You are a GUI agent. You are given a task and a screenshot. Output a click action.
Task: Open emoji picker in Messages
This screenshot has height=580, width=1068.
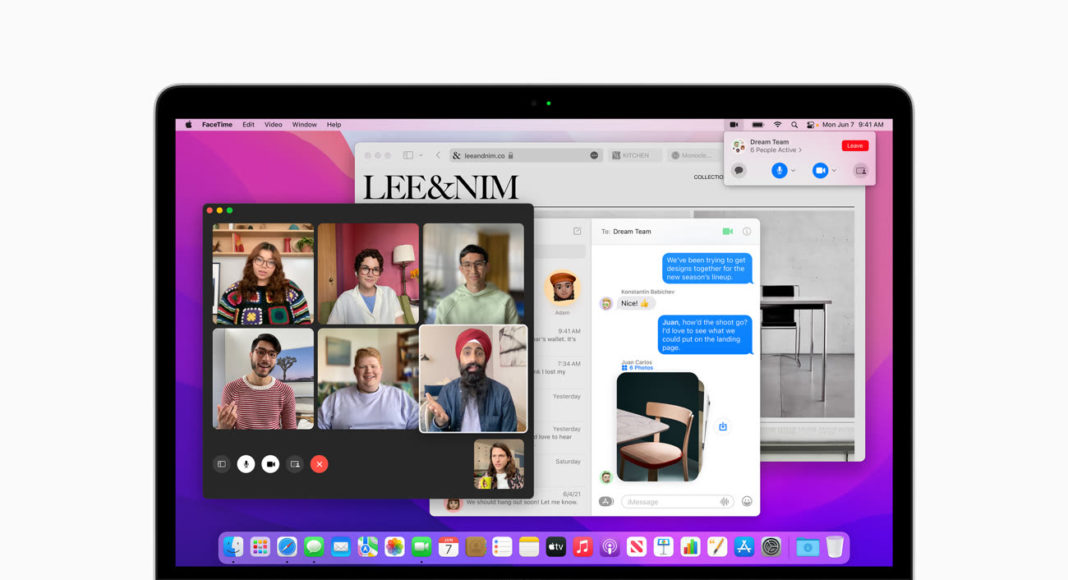747,502
